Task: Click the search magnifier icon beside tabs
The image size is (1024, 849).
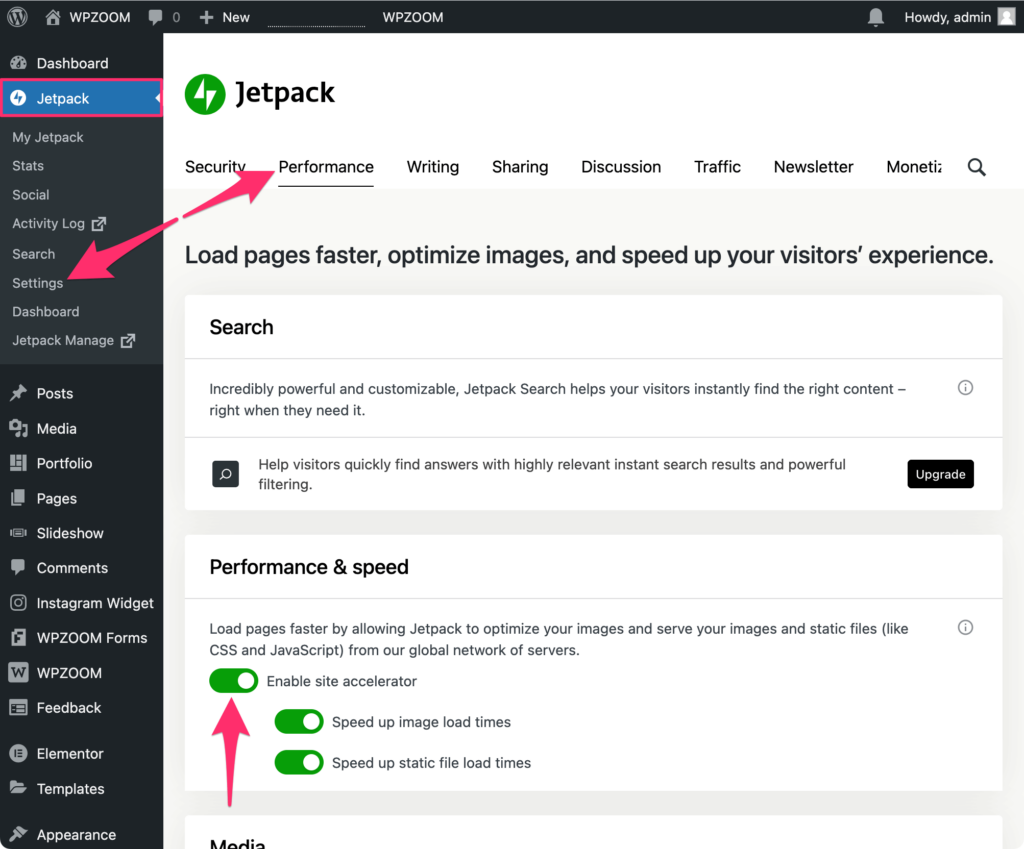Action: 977,167
